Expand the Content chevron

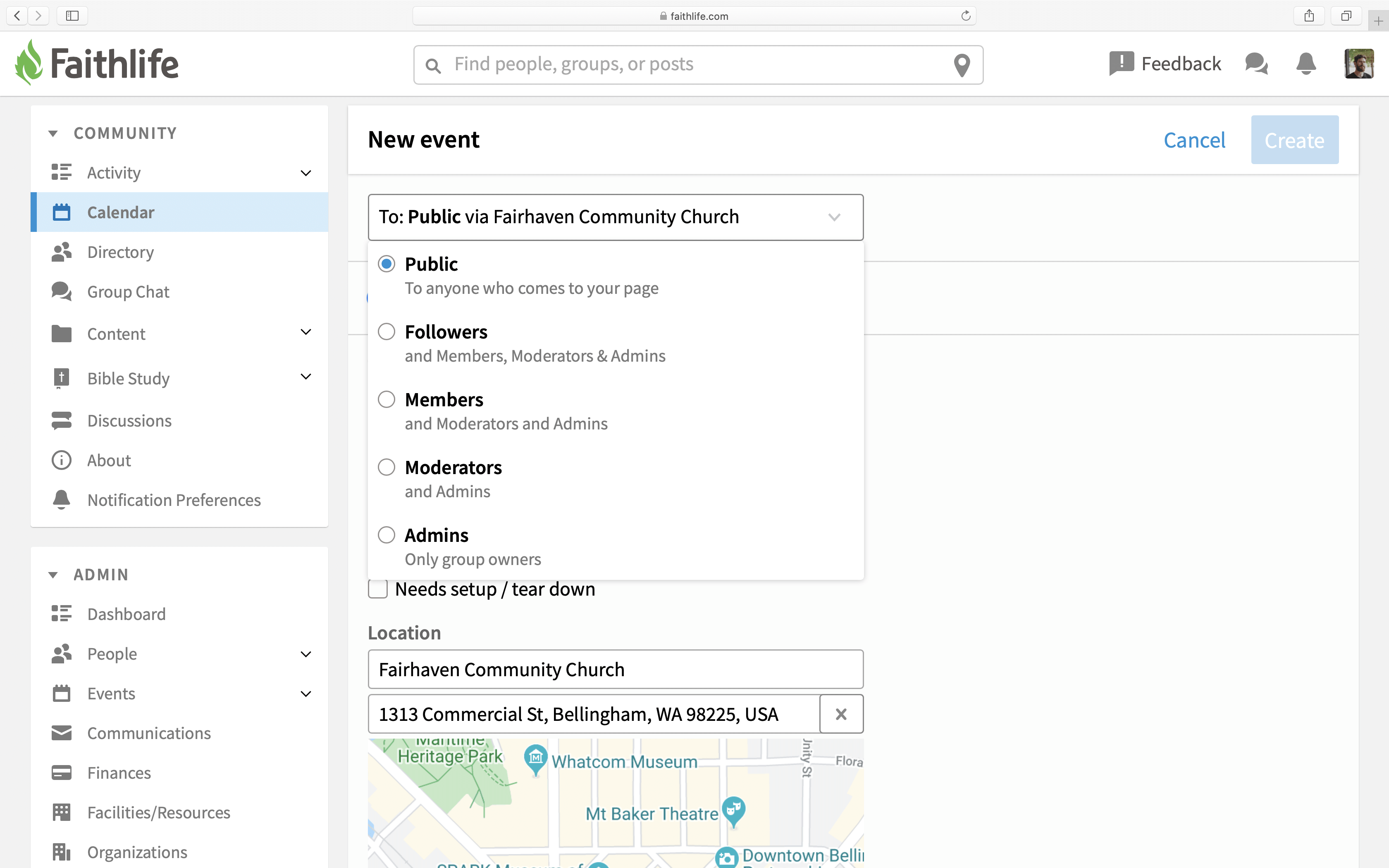[x=306, y=332]
